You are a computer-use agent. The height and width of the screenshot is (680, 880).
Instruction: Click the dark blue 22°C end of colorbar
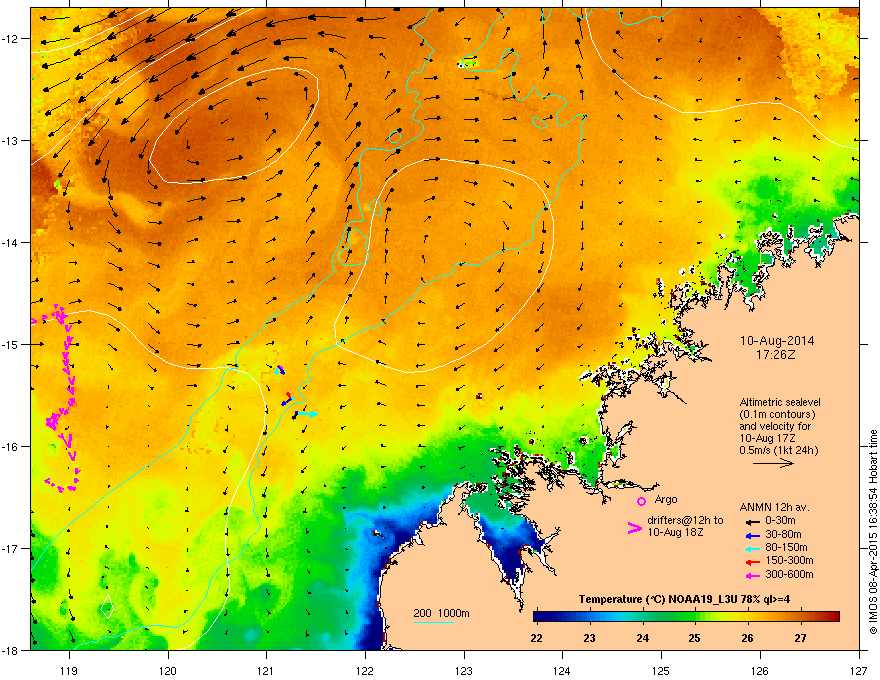(539, 617)
